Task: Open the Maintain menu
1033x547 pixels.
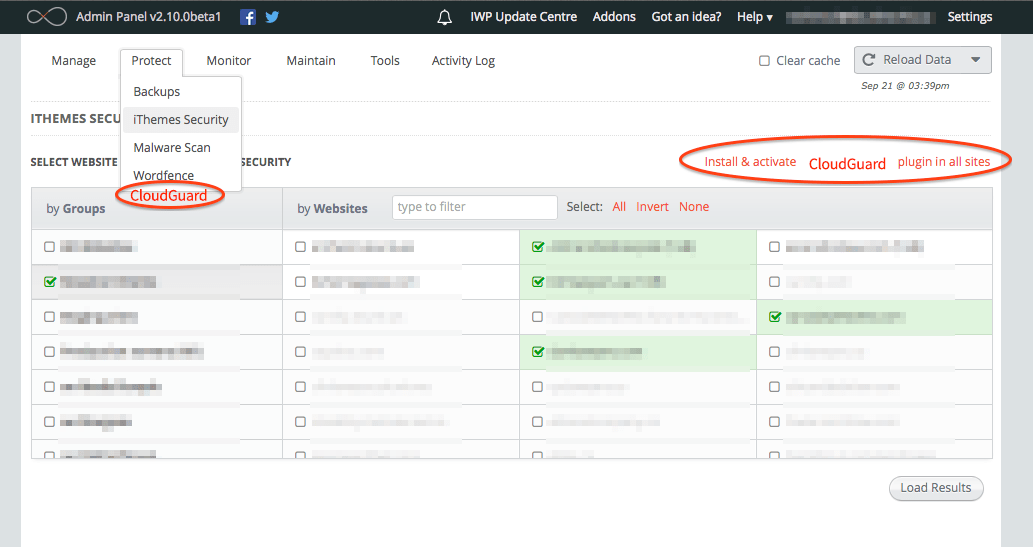Action: point(311,61)
